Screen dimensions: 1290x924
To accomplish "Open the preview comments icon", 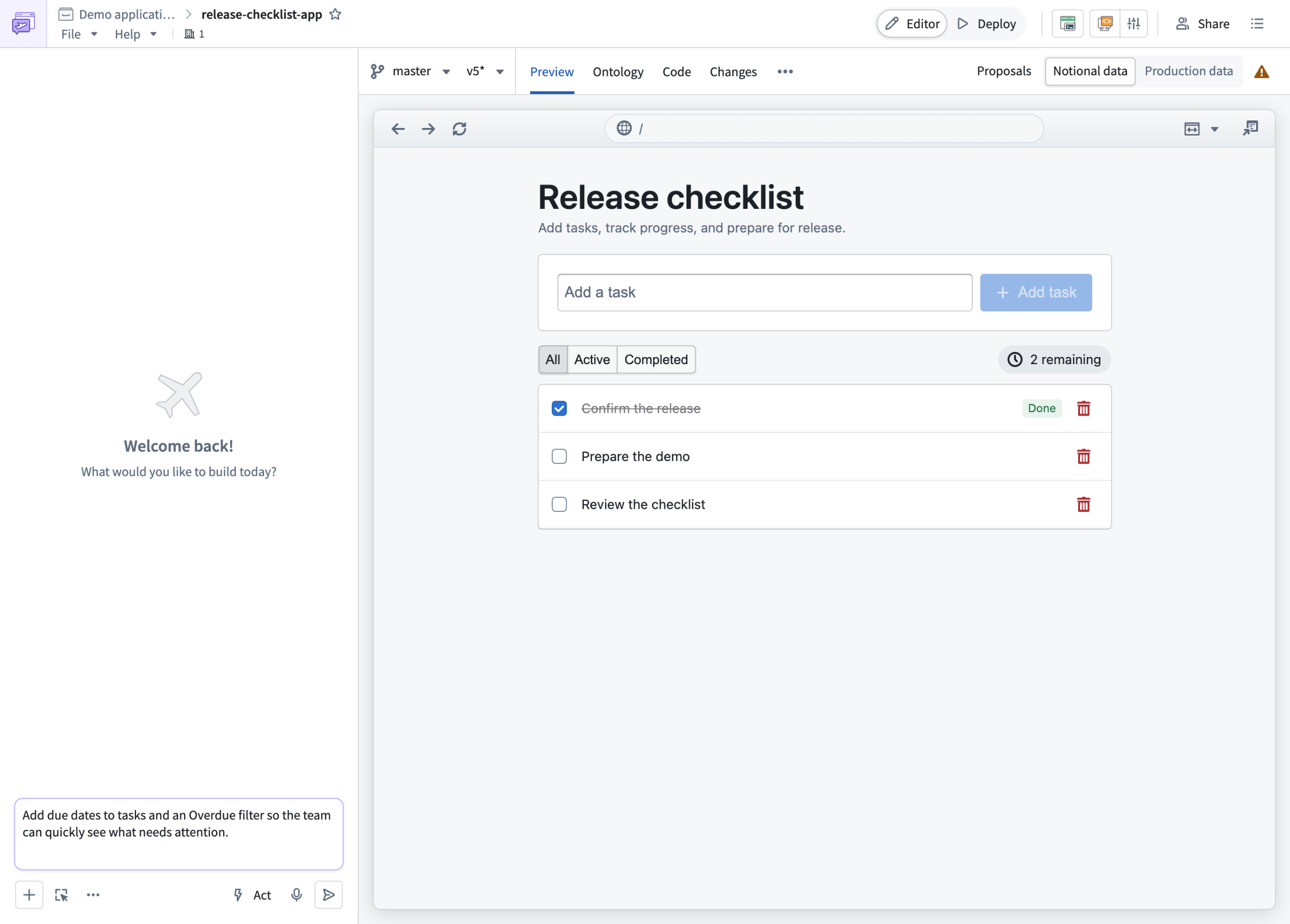I will [1250, 128].
